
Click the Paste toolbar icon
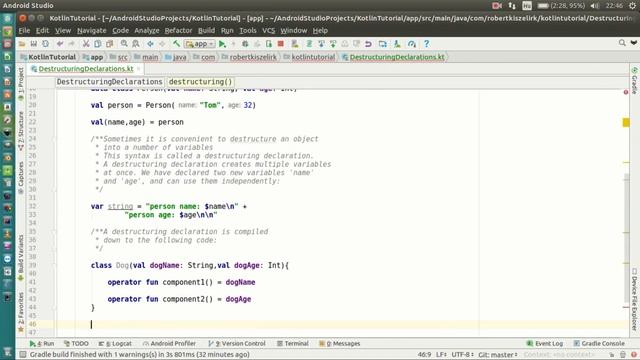[109, 44]
